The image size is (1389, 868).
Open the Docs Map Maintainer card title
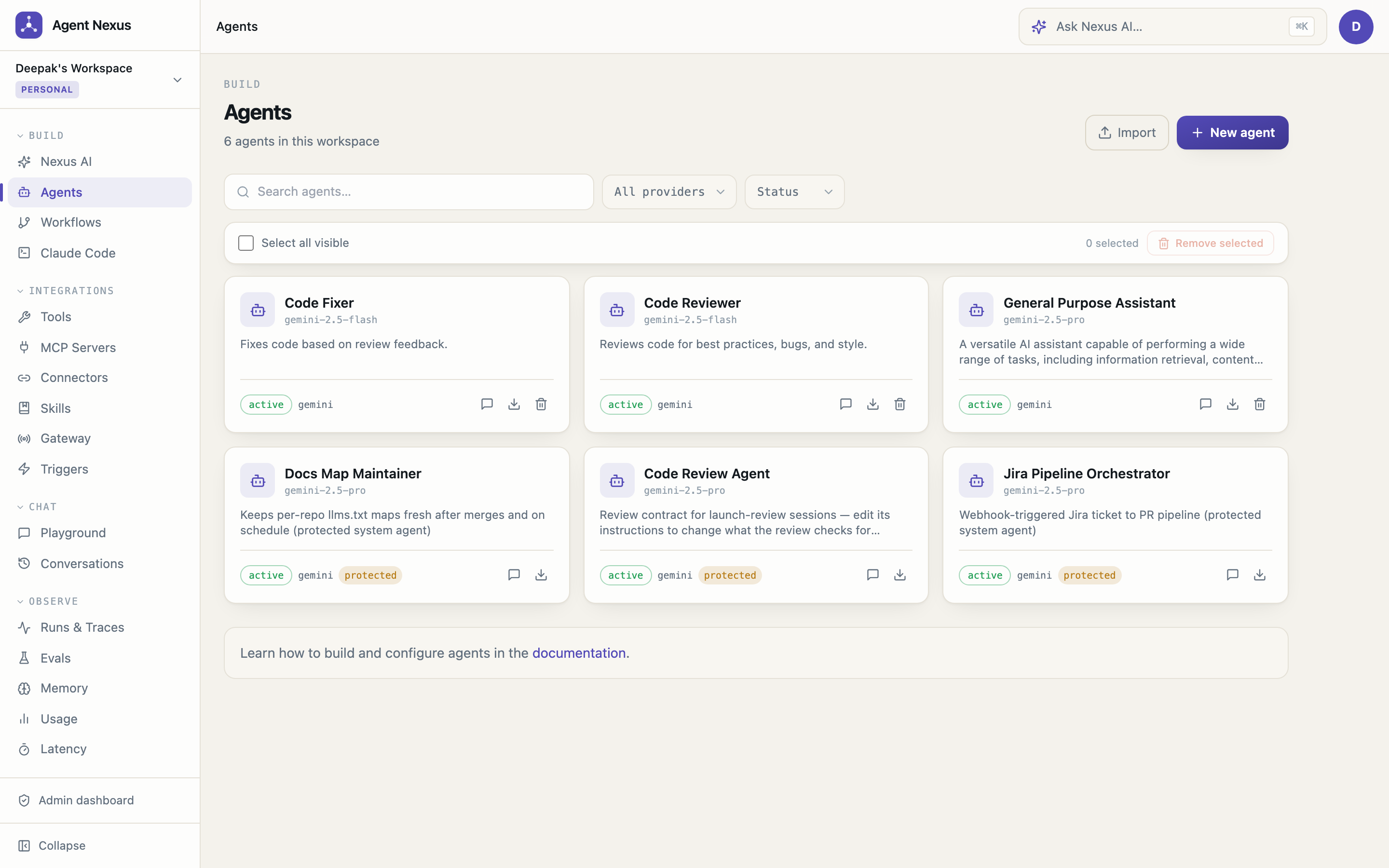click(353, 474)
